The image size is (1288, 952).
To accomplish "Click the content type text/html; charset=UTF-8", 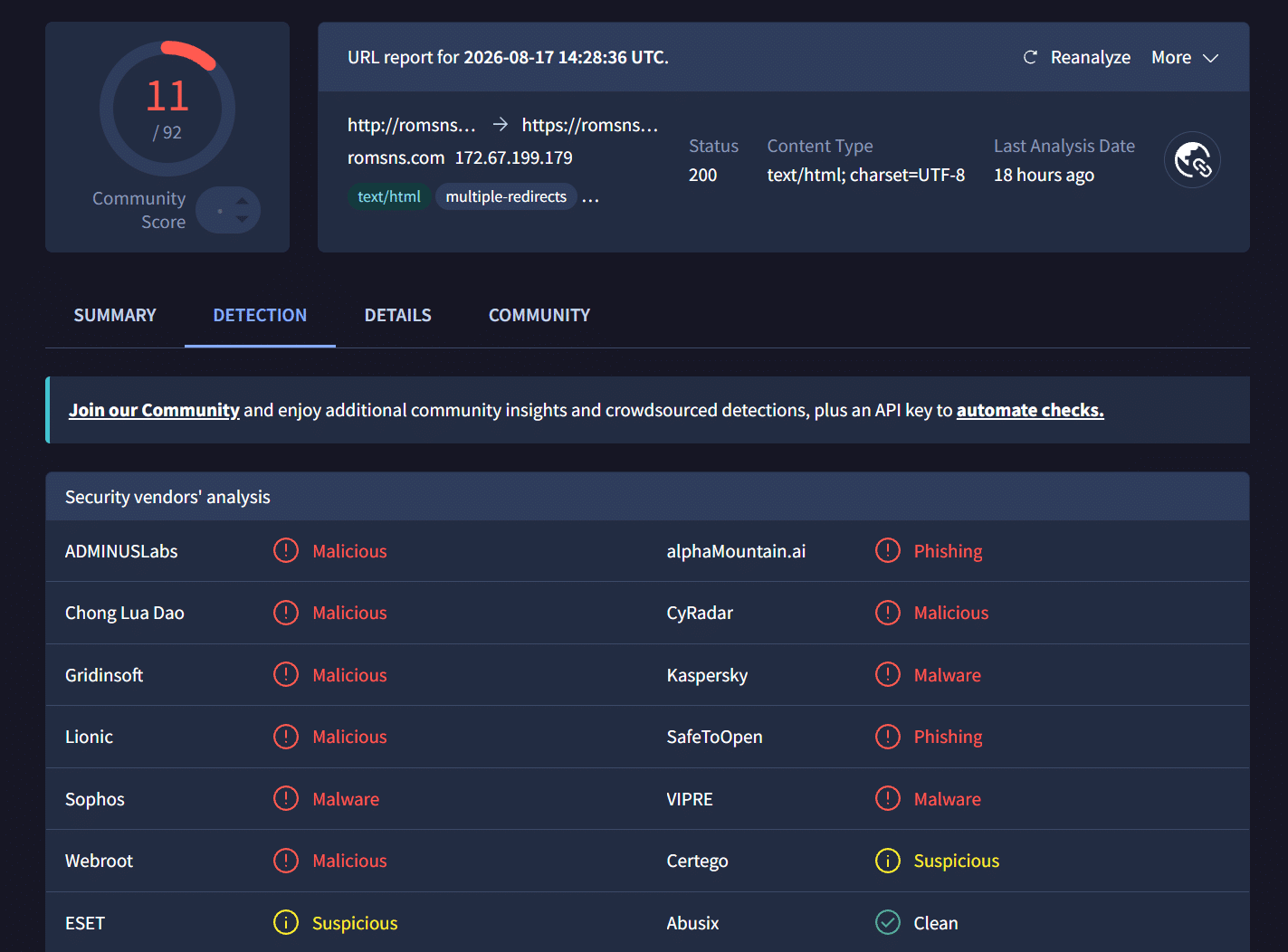I will [x=866, y=175].
